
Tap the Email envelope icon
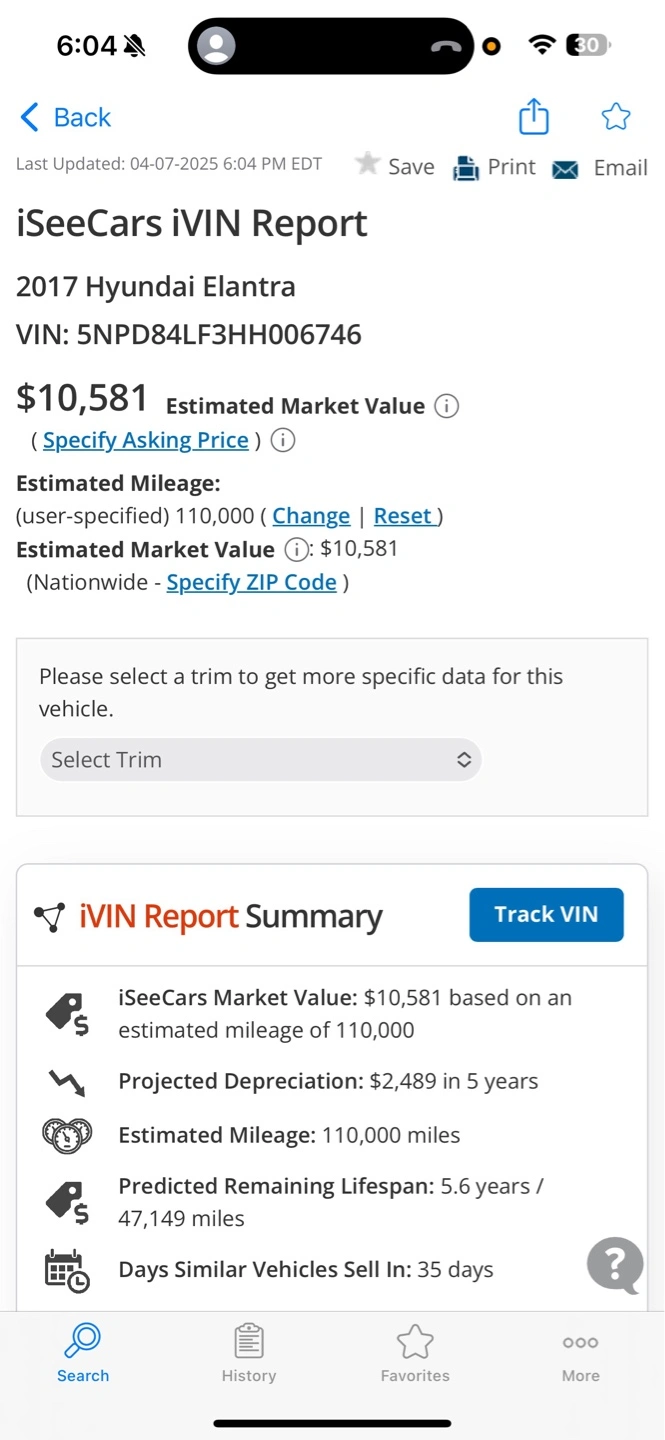coord(565,170)
